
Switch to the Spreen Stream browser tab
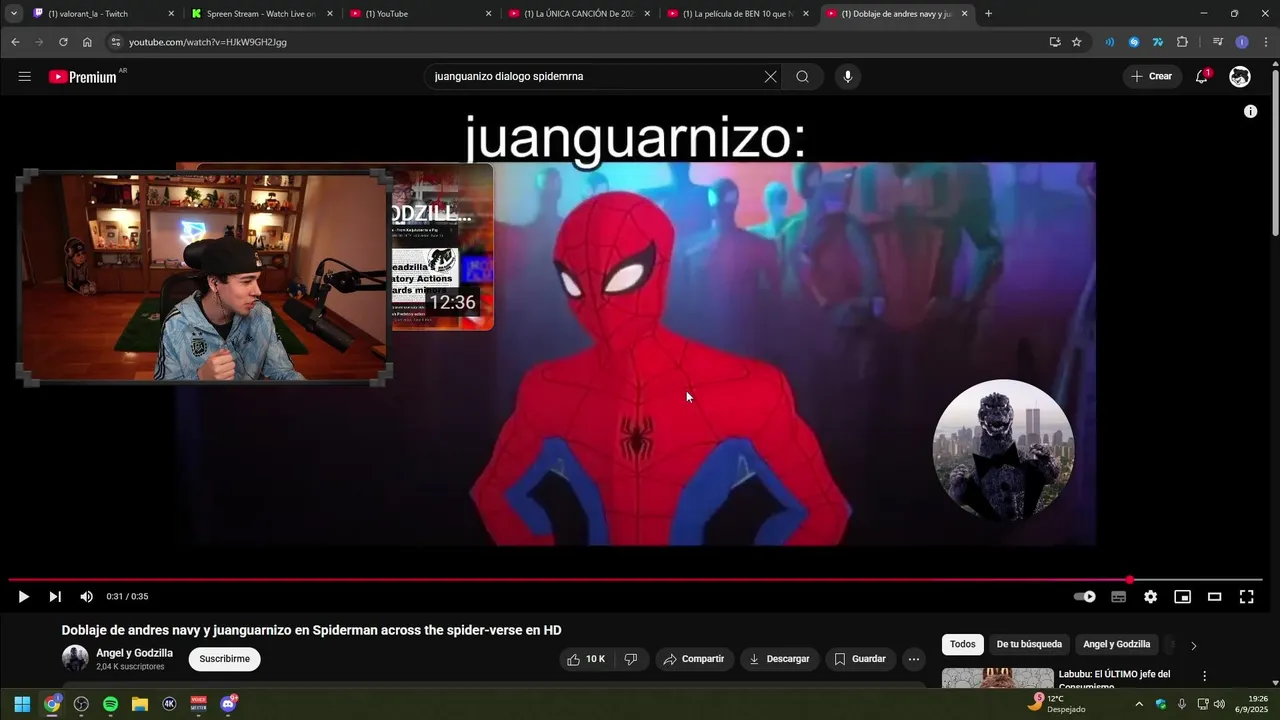pyautogui.click(x=260, y=14)
